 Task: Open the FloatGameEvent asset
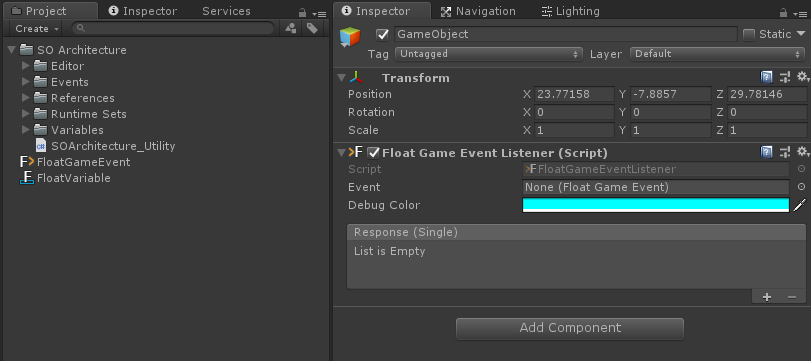point(83,162)
